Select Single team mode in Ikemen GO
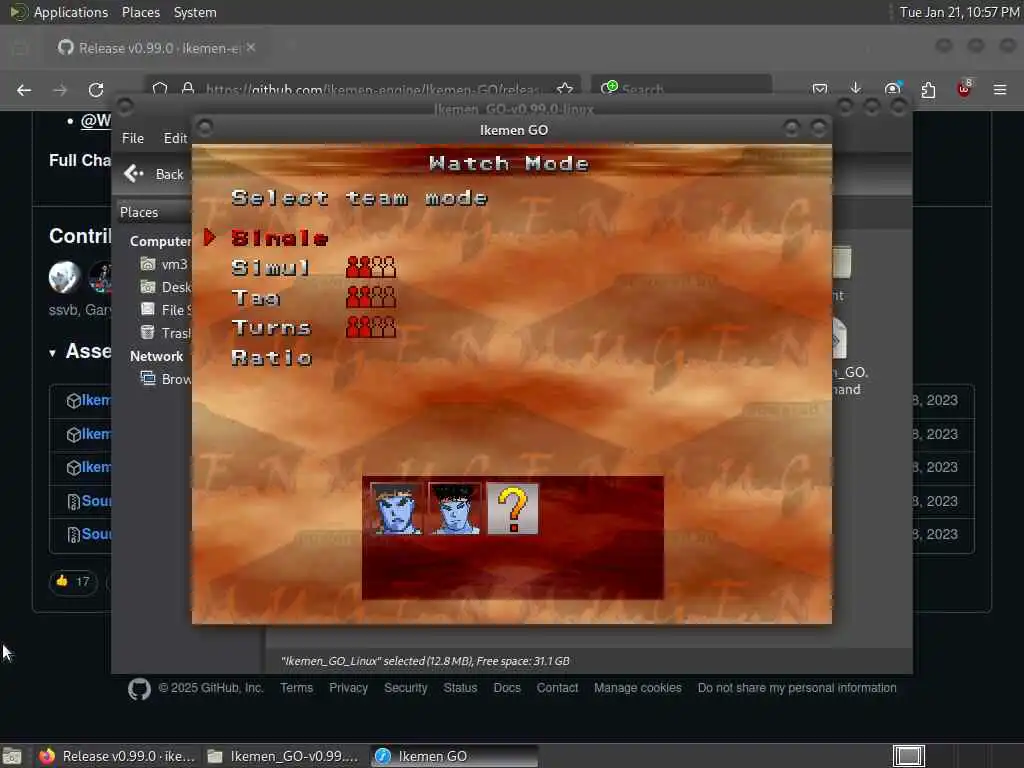The height and width of the screenshot is (768, 1024). click(x=279, y=238)
